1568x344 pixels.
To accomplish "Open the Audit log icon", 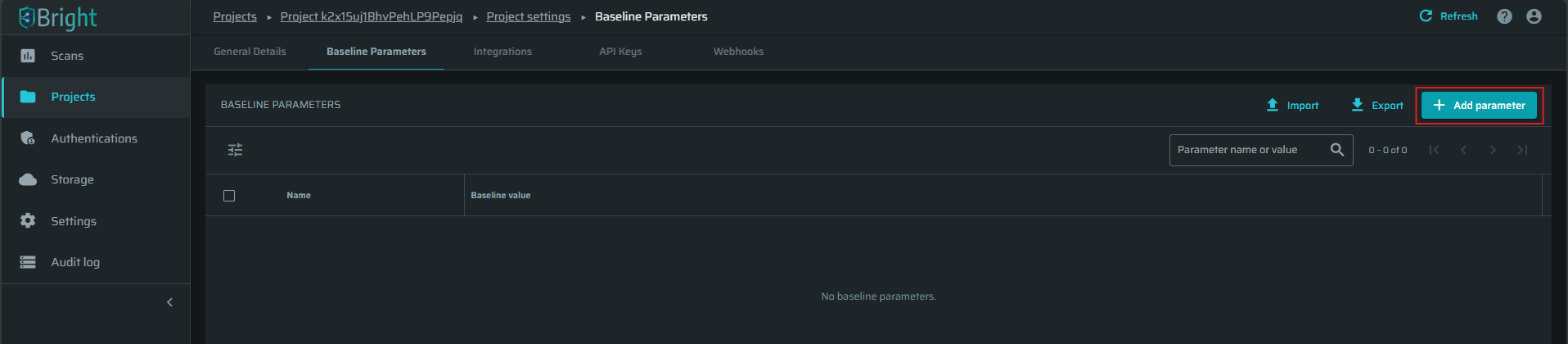I will click(28, 262).
